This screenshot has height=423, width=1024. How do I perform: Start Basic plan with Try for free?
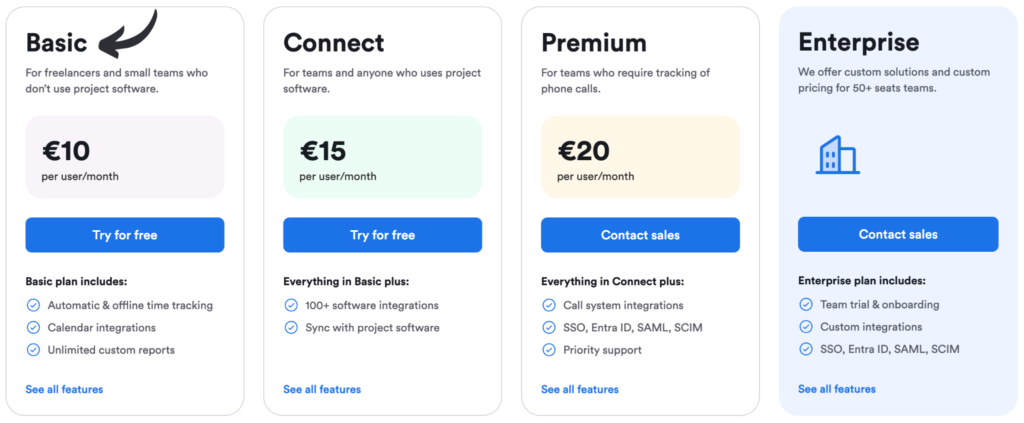[125, 235]
